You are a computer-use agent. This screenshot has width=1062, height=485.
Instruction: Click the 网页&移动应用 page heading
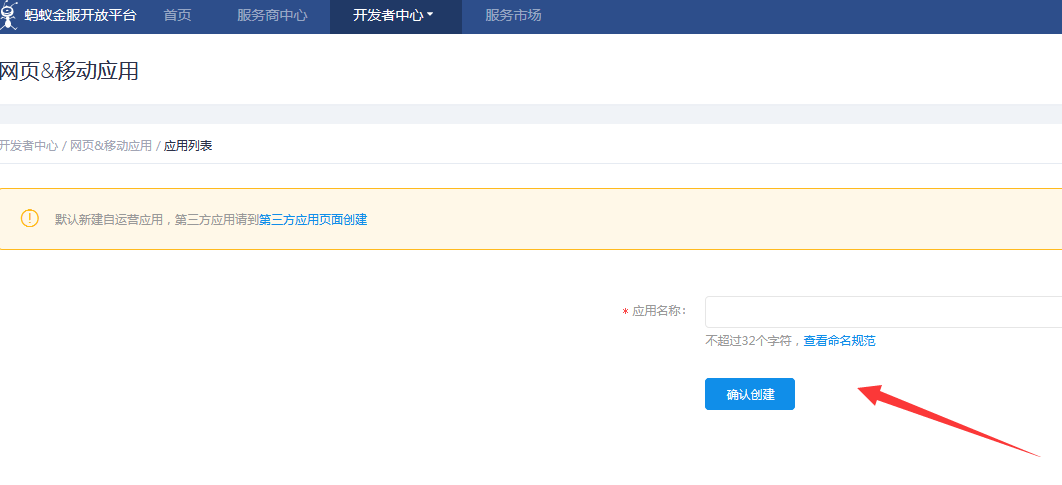(x=69, y=71)
